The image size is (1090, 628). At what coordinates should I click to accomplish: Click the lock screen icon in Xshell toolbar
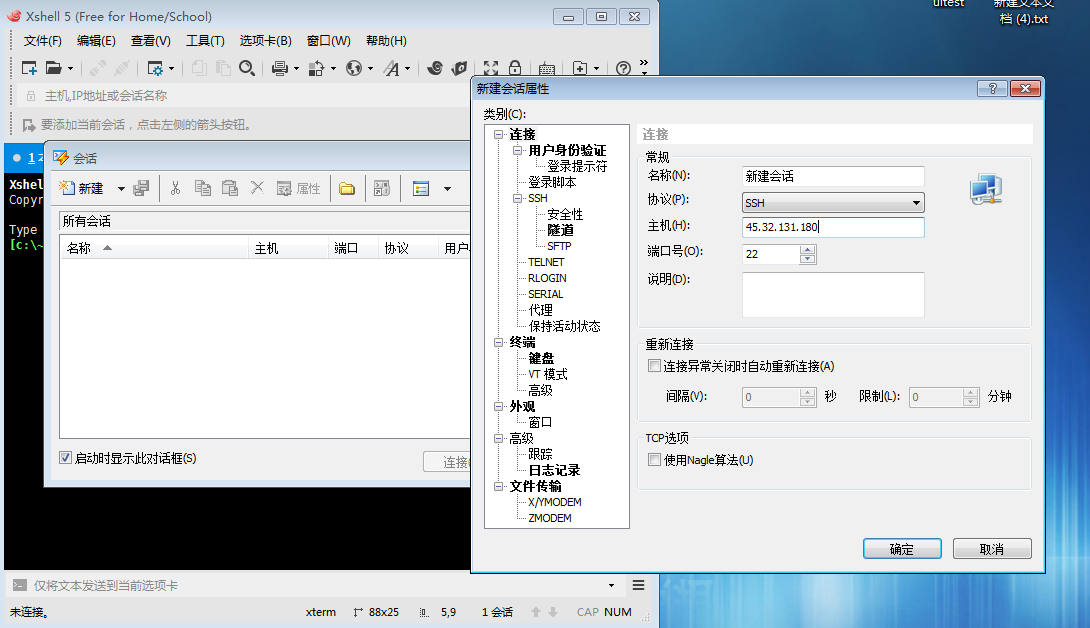(515, 67)
